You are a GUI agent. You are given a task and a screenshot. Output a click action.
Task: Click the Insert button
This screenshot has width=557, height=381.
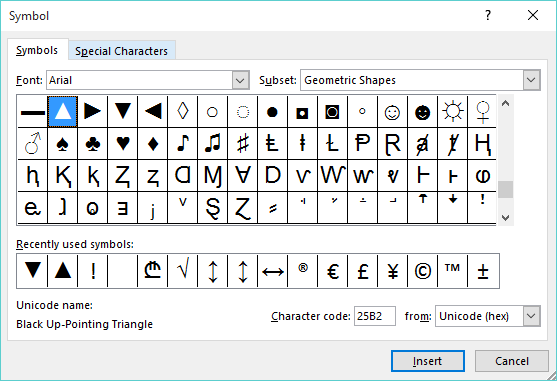point(428,361)
